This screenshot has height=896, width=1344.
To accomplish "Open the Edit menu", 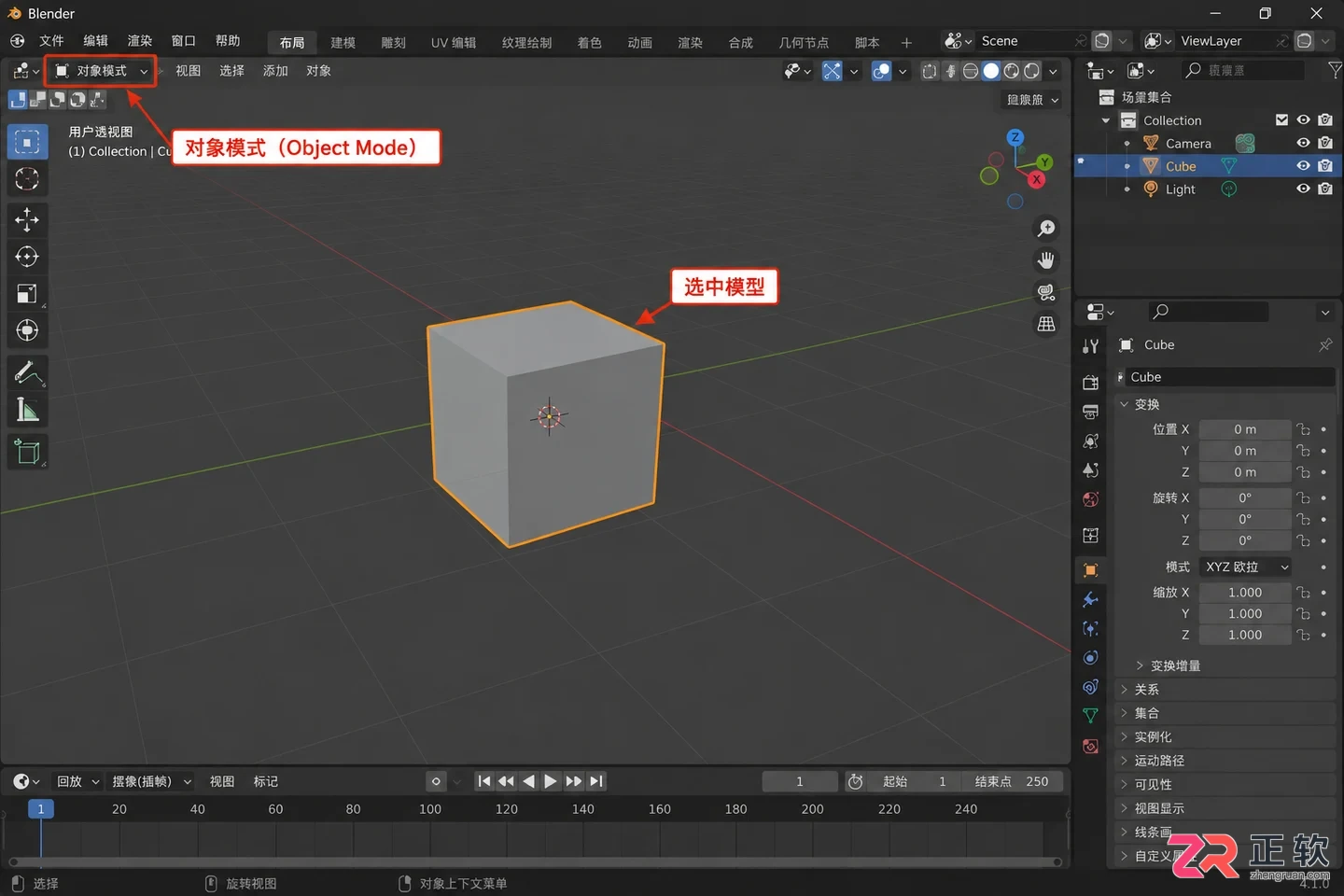I will click(95, 41).
